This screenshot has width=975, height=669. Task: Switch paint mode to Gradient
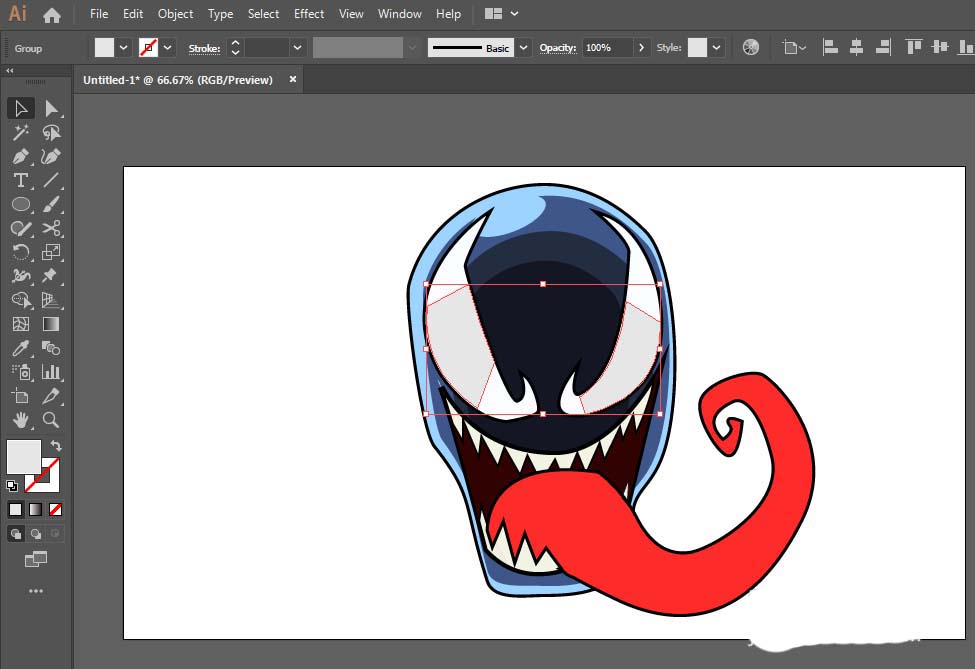pyautogui.click(x=36, y=509)
